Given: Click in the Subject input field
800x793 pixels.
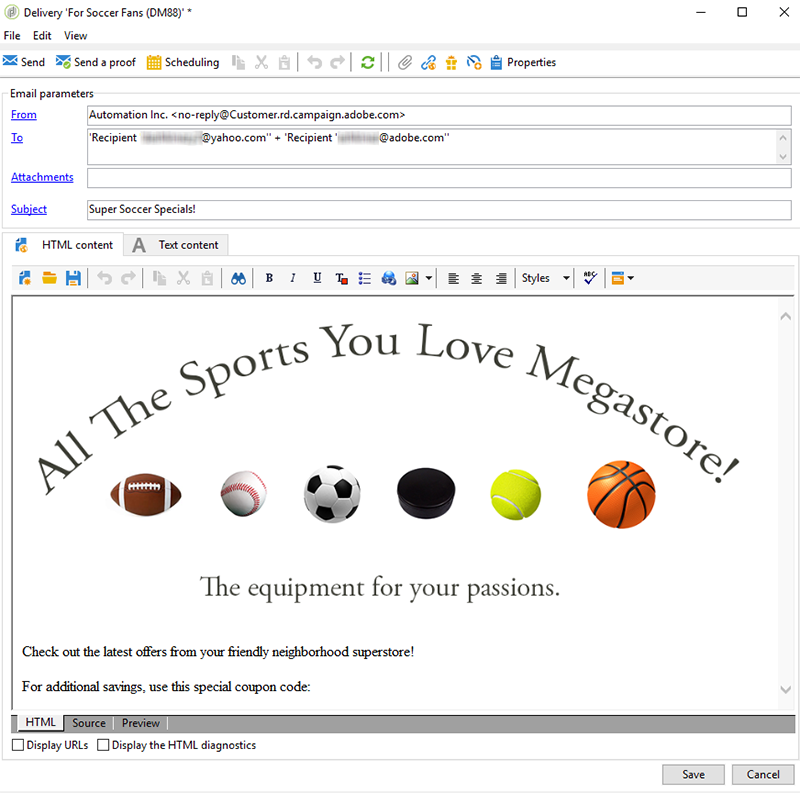Looking at the screenshot, I should coord(439,210).
